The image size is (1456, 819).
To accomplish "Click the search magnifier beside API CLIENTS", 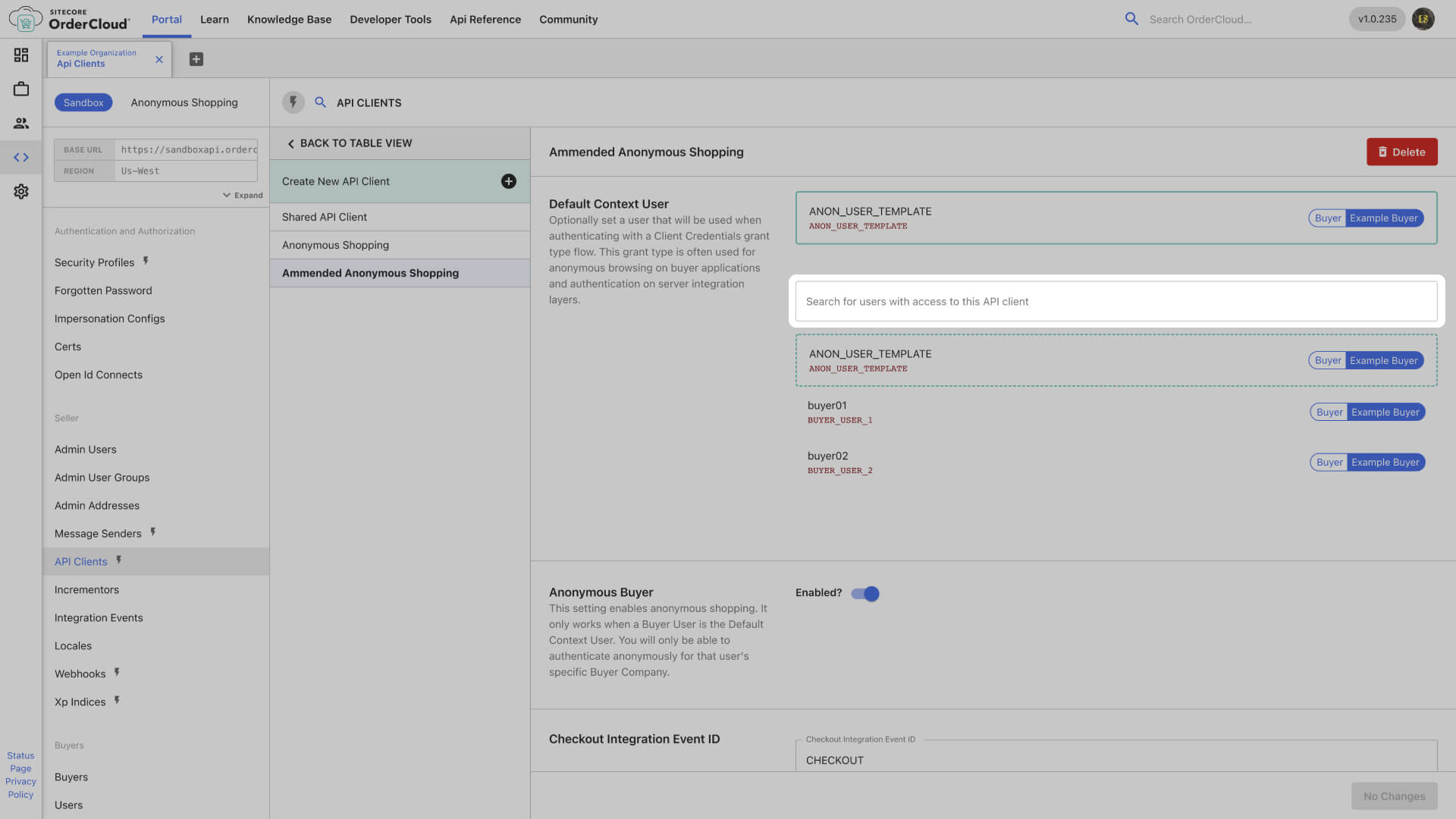I will (320, 102).
